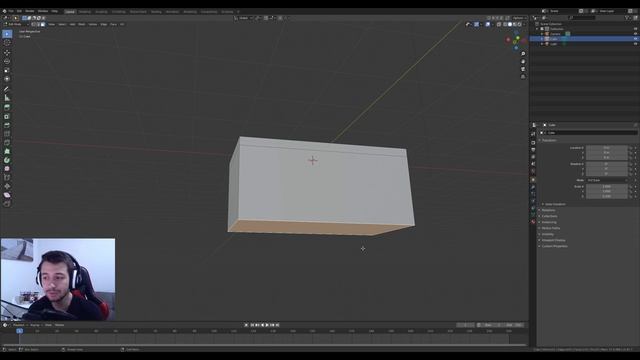640x360 pixels.
Task: Select the Extrude Region tool
Action: pos(7,107)
